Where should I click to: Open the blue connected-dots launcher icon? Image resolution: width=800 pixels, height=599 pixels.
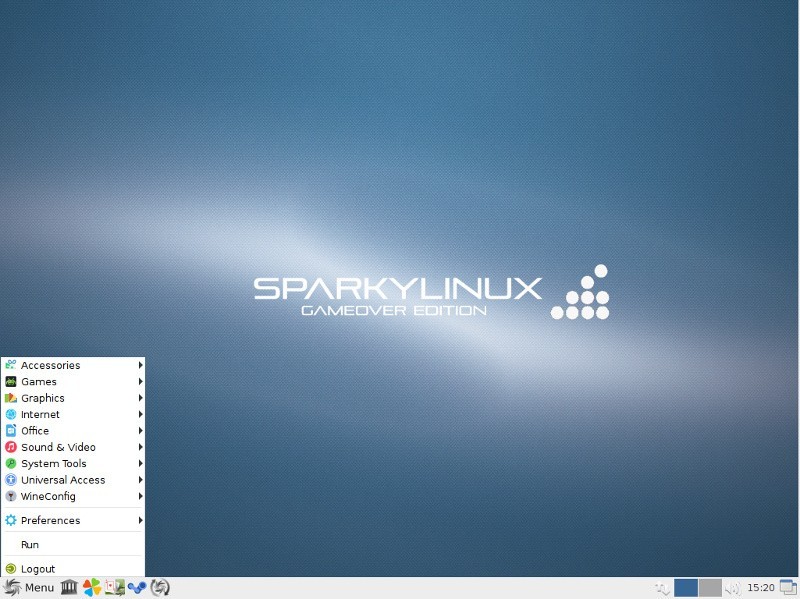point(137,587)
